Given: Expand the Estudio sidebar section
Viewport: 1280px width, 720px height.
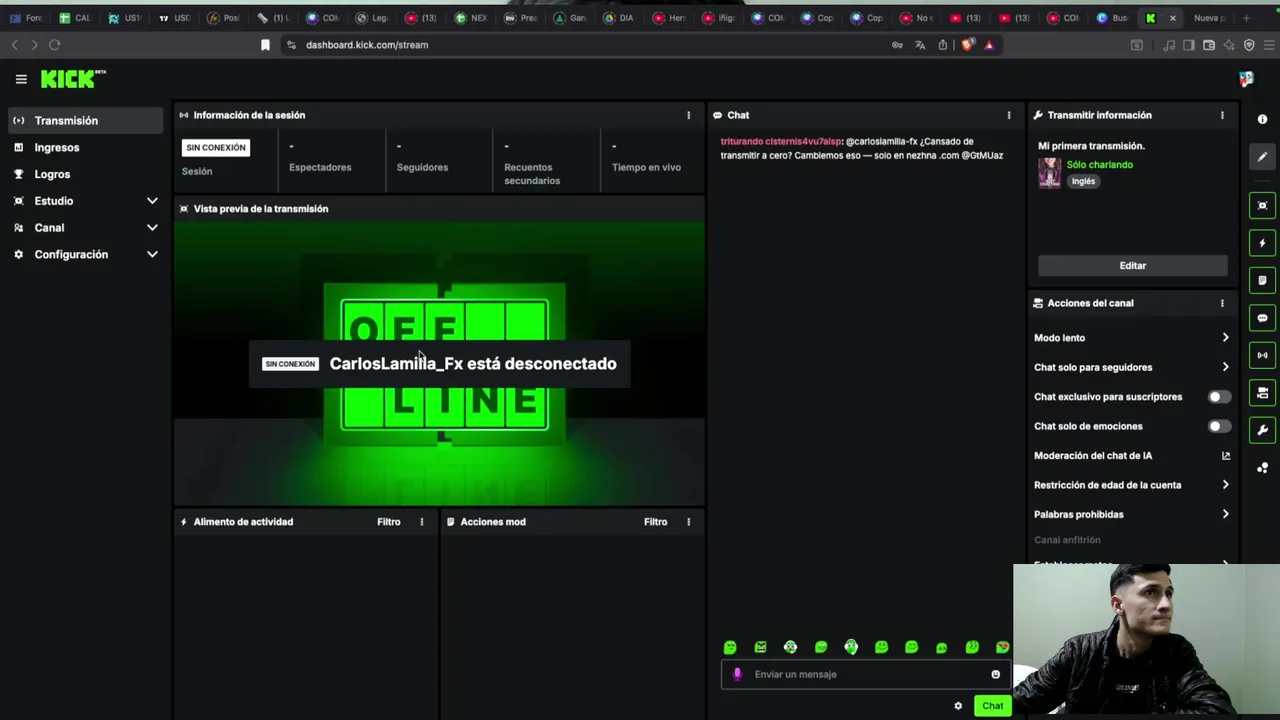Looking at the screenshot, I should (x=152, y=201).
